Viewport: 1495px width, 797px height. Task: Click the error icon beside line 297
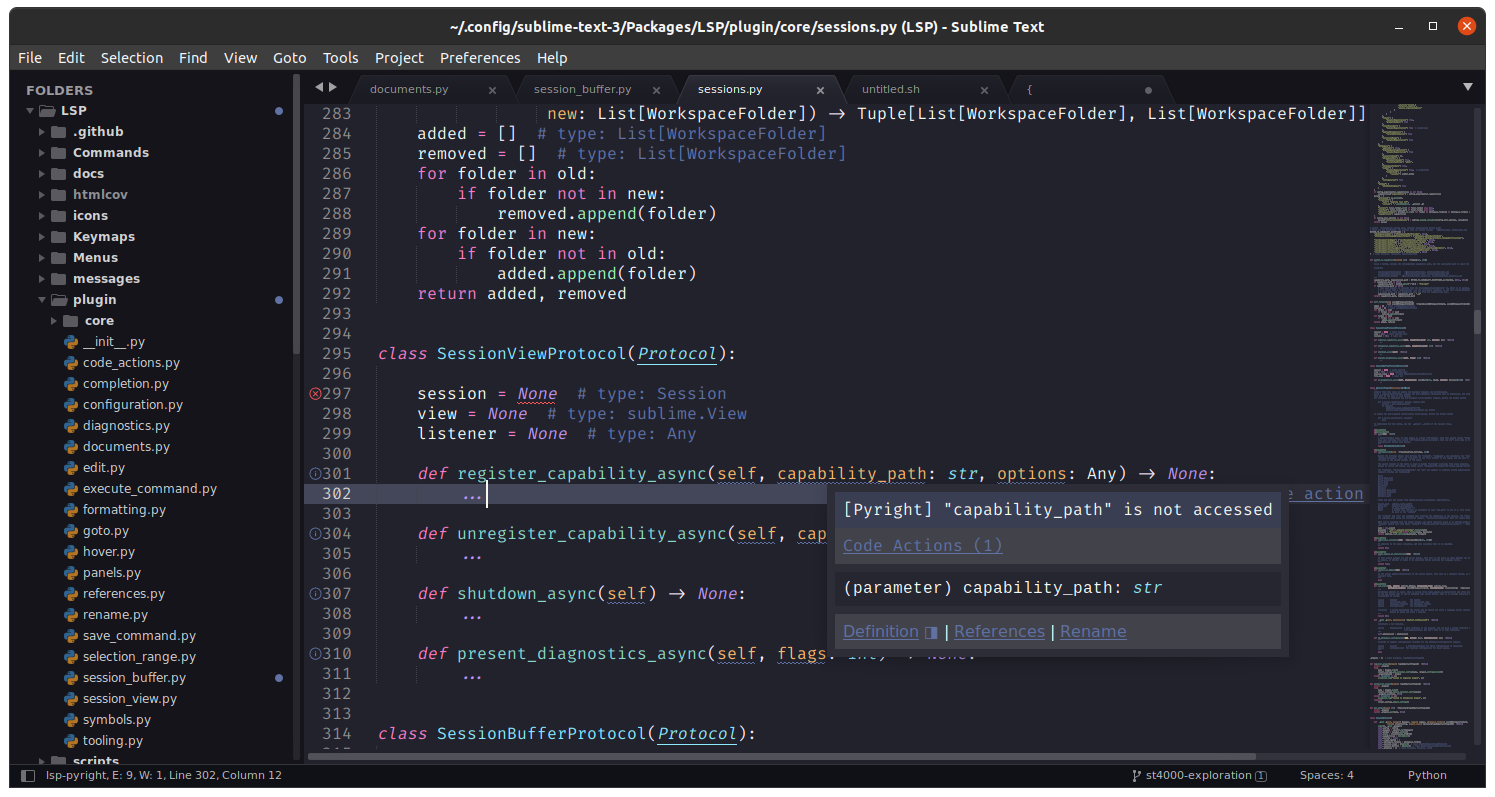click(314, 393)
